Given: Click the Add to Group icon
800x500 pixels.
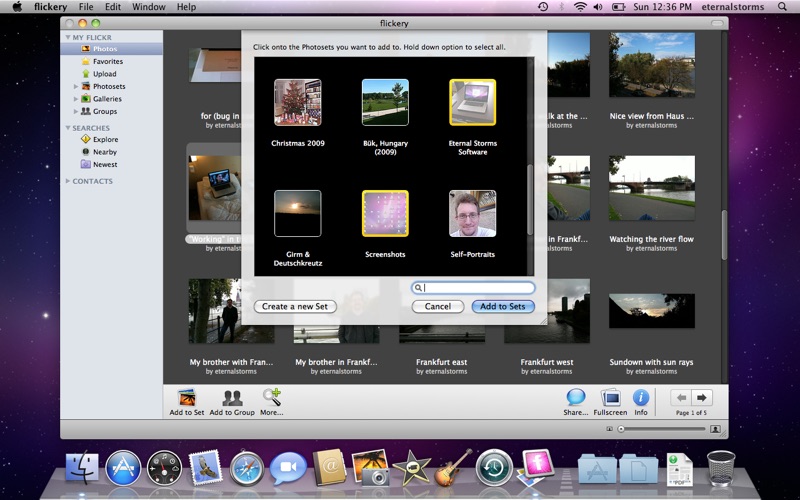Looking at the screenshot, I should point(232,398).
